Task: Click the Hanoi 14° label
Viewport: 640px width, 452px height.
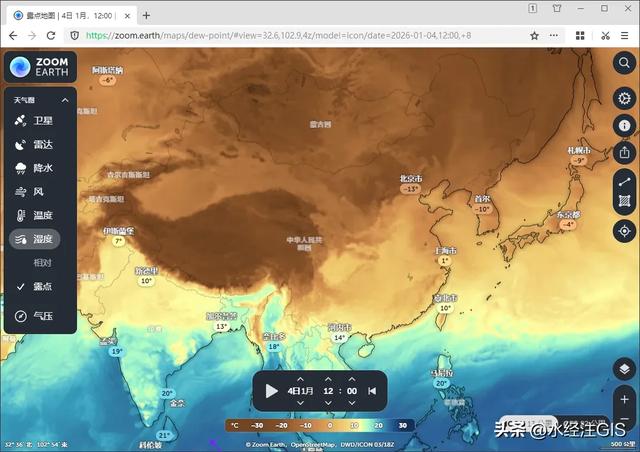Action: [340, 337]
